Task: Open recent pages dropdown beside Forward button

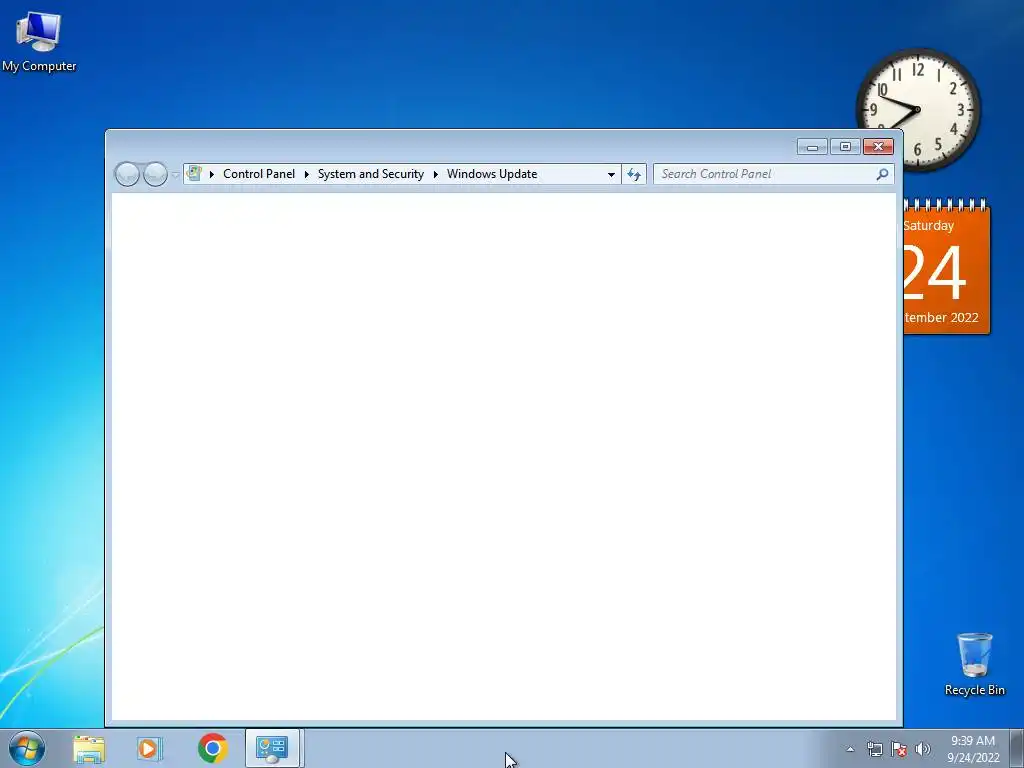Action: (175, 175)
